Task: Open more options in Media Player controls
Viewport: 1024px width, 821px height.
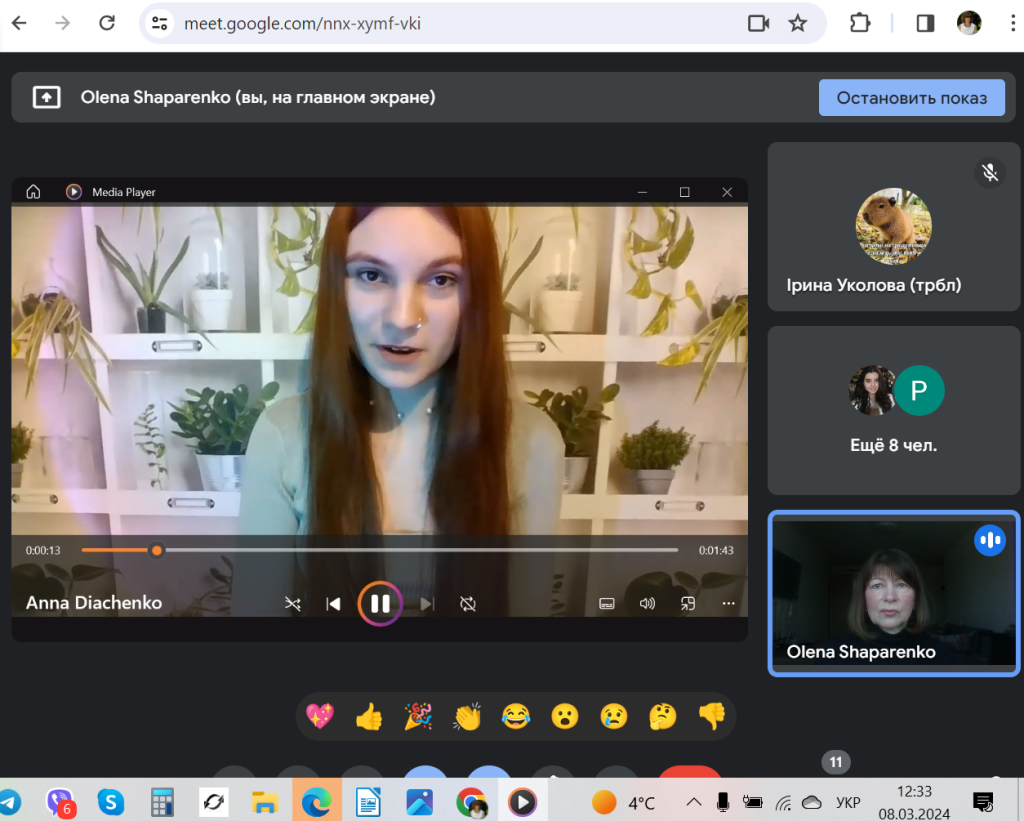Action: pyautogui.click(x=728, y=604)
